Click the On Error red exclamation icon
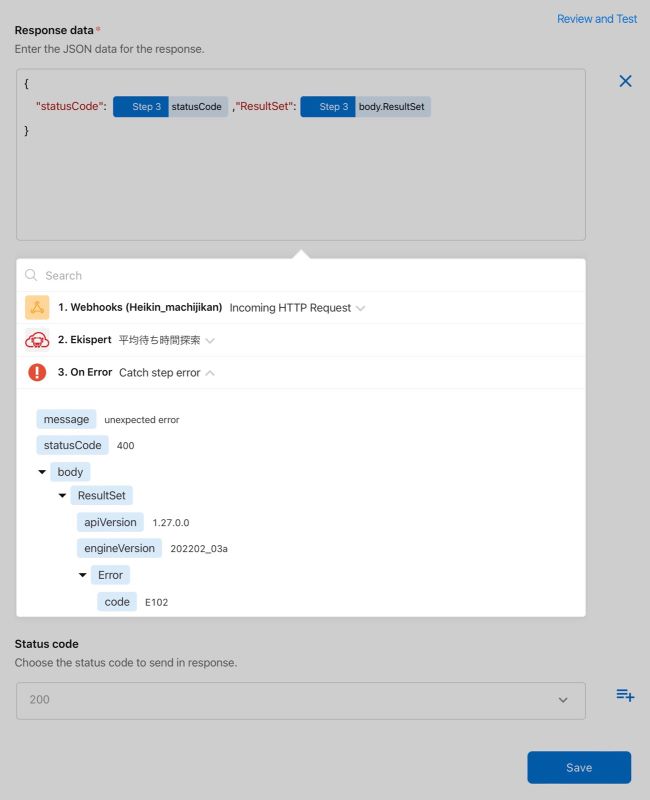The height and width of the screenshot is (800, 650). pyautogui.click(x=37, y=372)
